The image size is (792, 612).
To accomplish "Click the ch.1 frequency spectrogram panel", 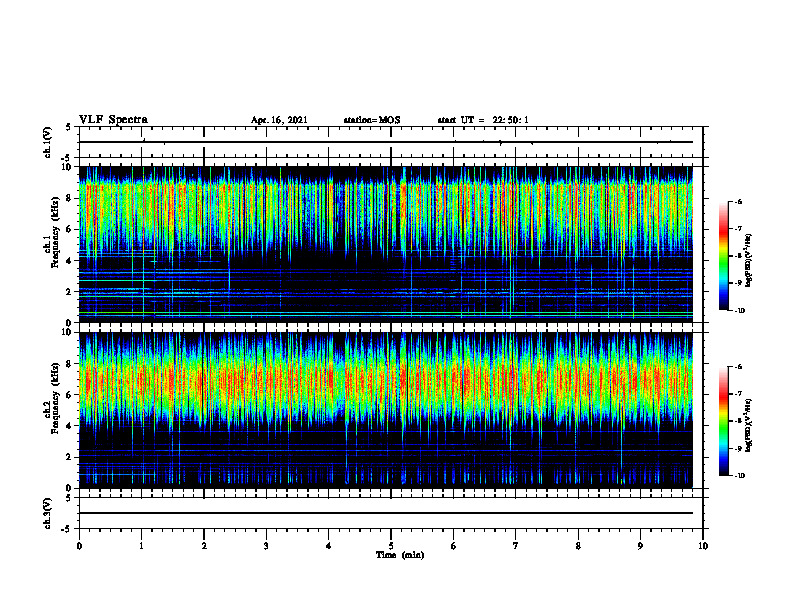I will pos(385,244).
